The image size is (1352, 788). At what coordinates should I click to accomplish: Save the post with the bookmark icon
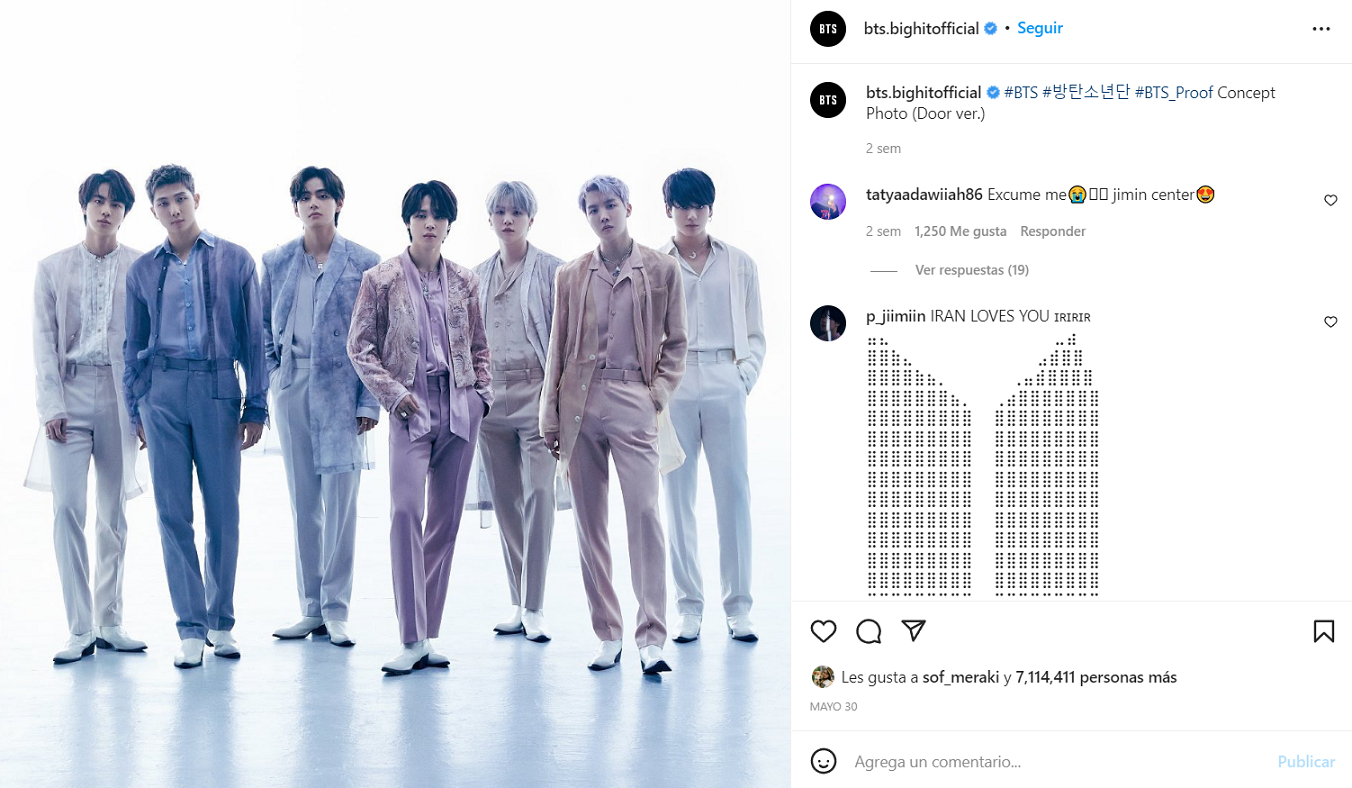click(1324, 631)
